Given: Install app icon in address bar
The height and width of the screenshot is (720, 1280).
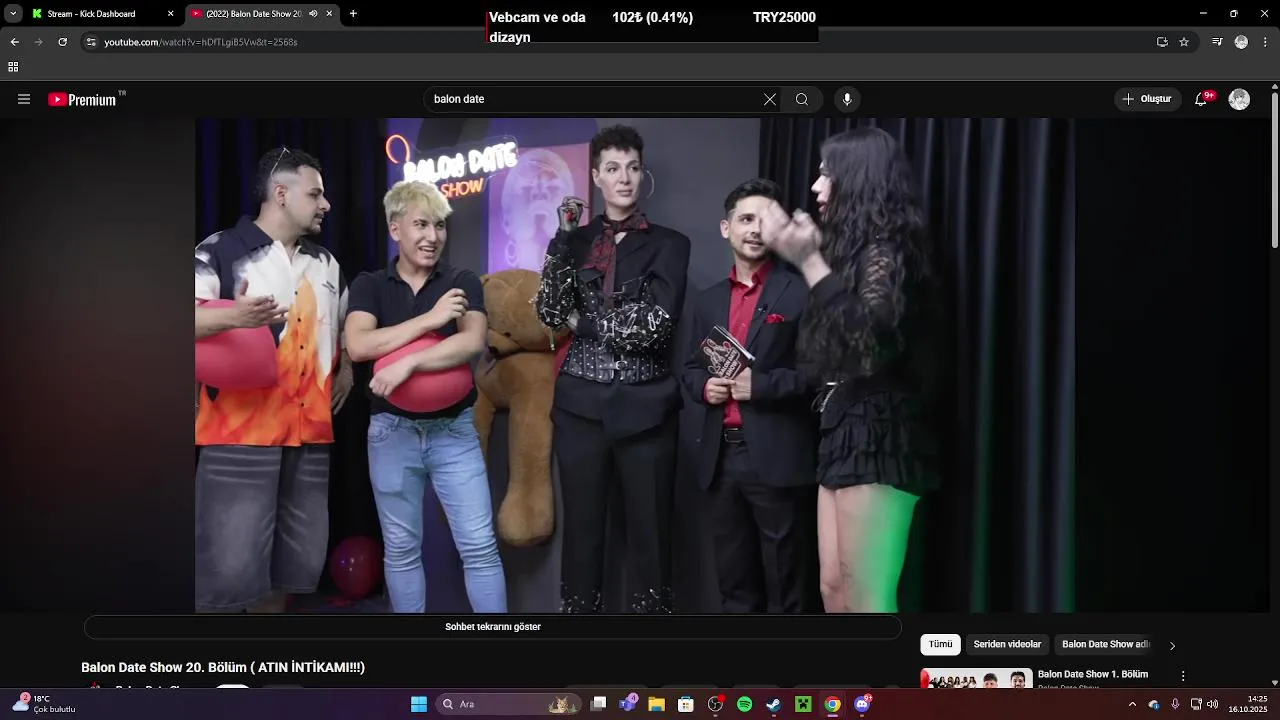Looking at the screenshot, I should [x=1162, y=42].
